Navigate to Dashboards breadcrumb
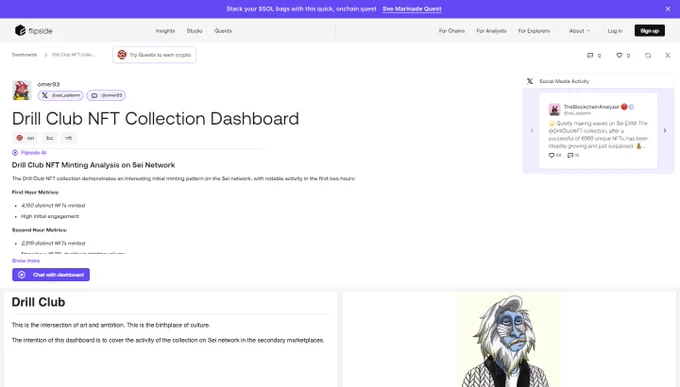The image size is (680, 387). point(24,55)
